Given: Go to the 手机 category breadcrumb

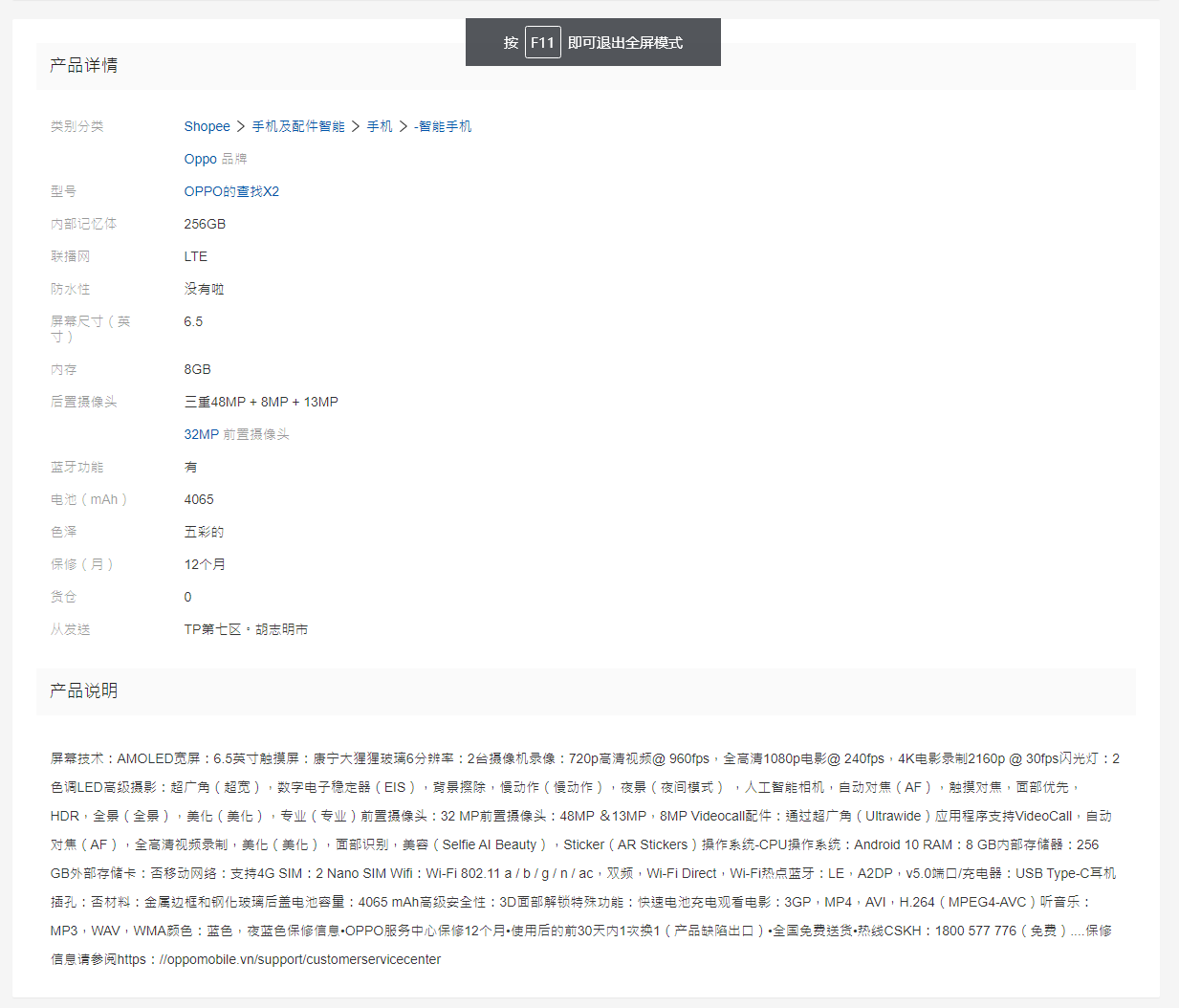Looking at the screenshot, I should pos(380,126).
